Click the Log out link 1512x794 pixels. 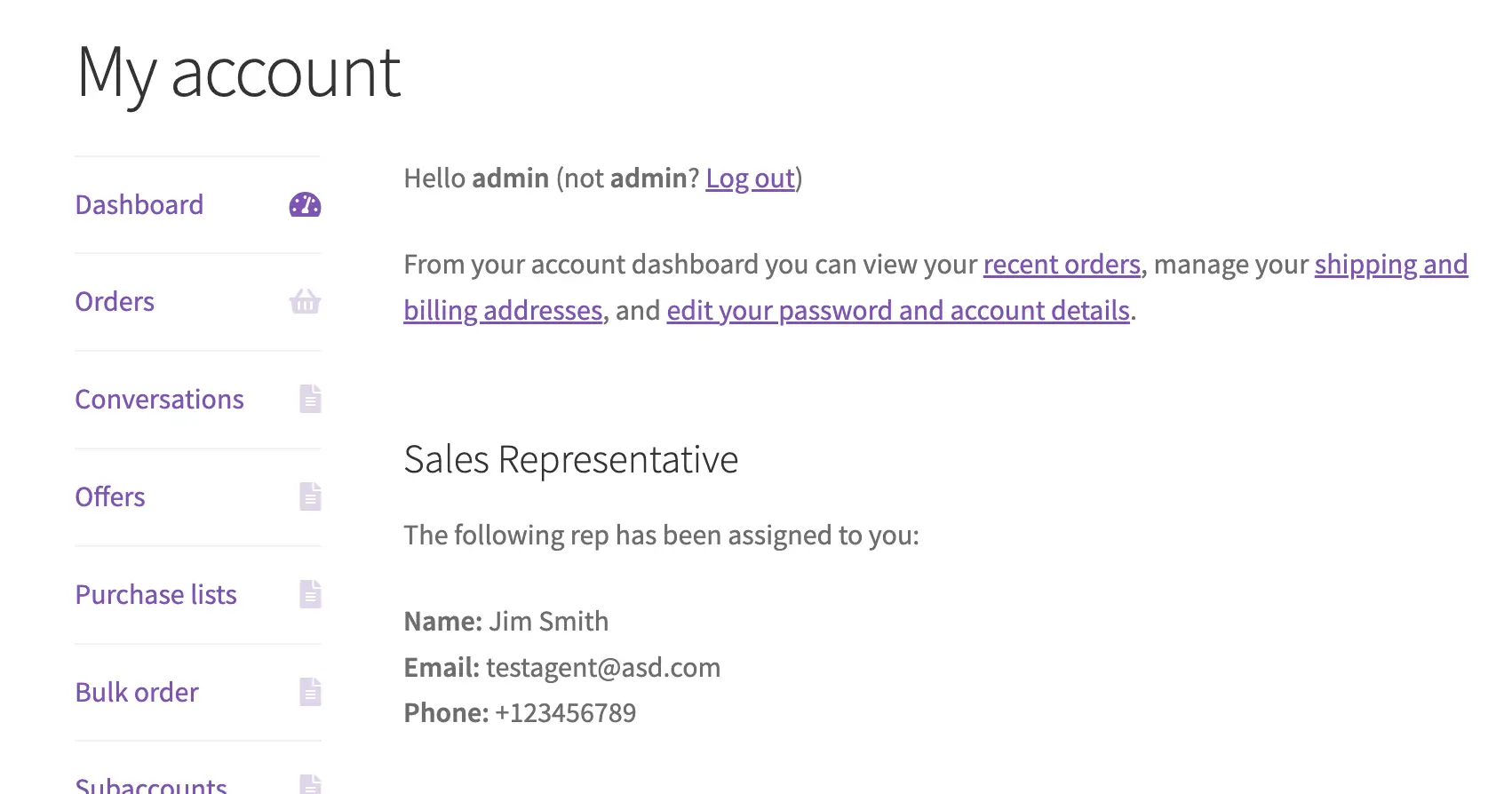[751, 179]
